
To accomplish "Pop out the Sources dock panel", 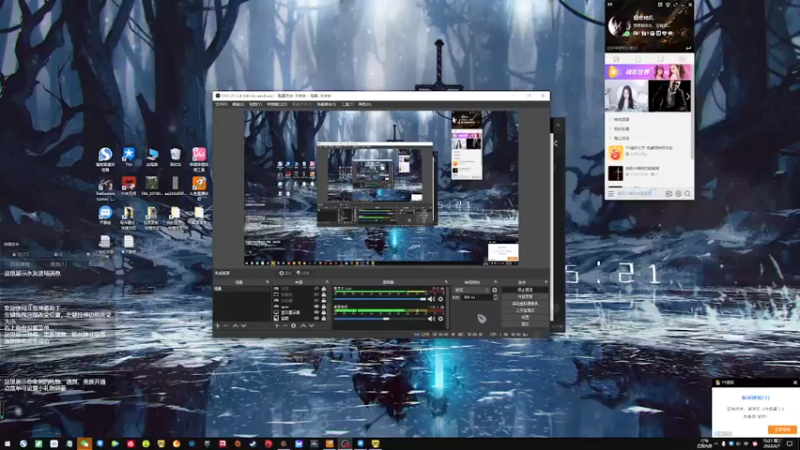I will coord(327,282).
